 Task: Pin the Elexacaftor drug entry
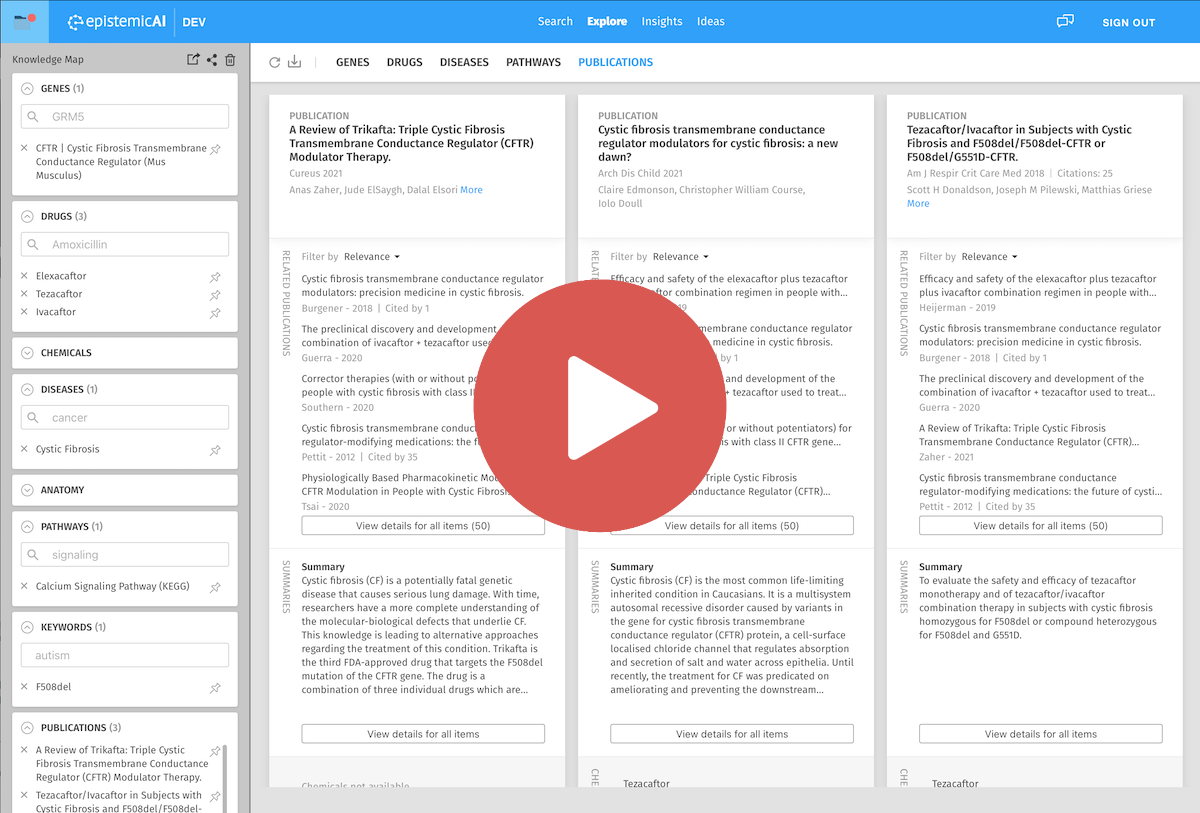click(x=215, y=277)
